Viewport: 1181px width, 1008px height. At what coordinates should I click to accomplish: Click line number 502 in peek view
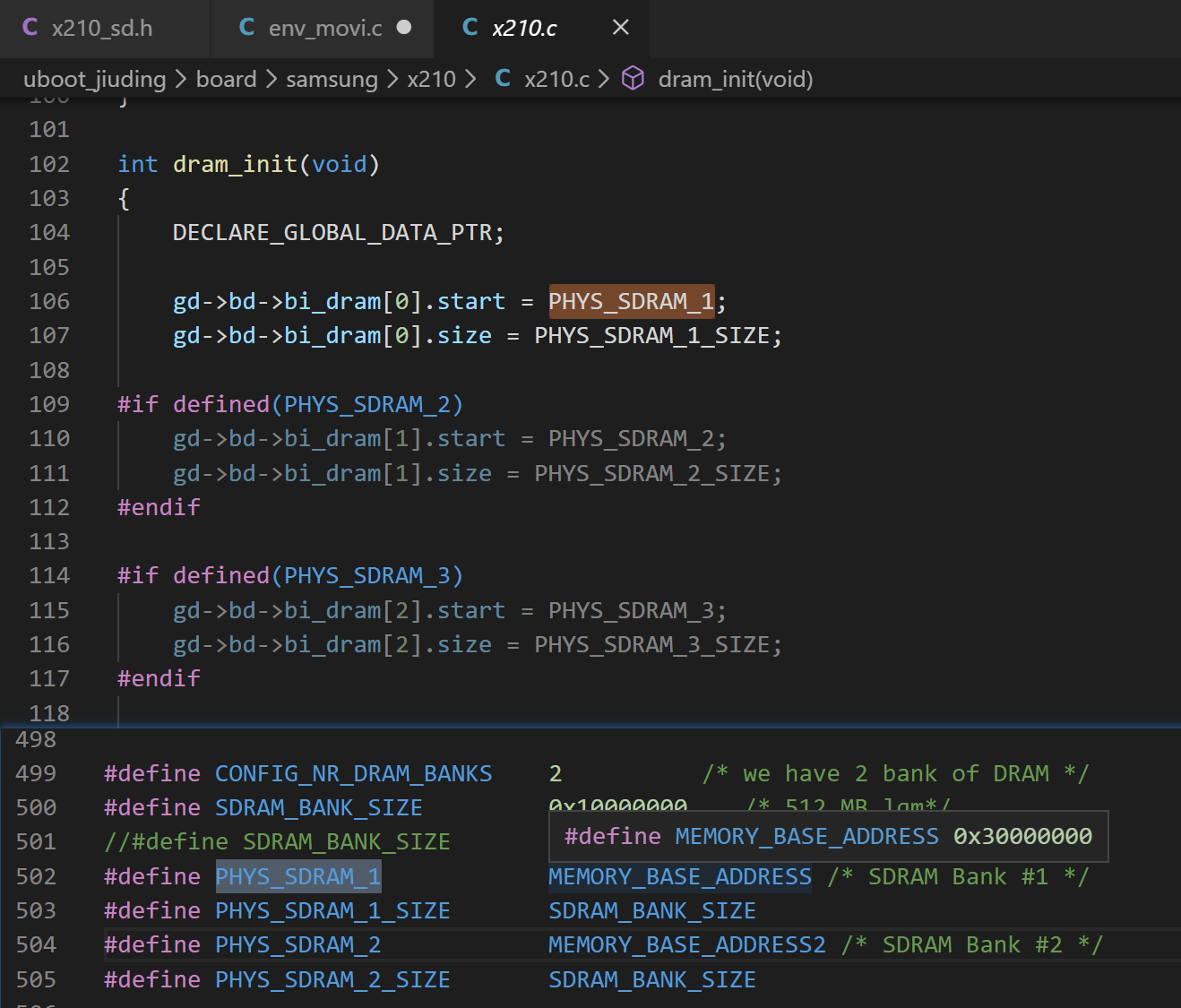pyautogui.click(x=36, y=876)
